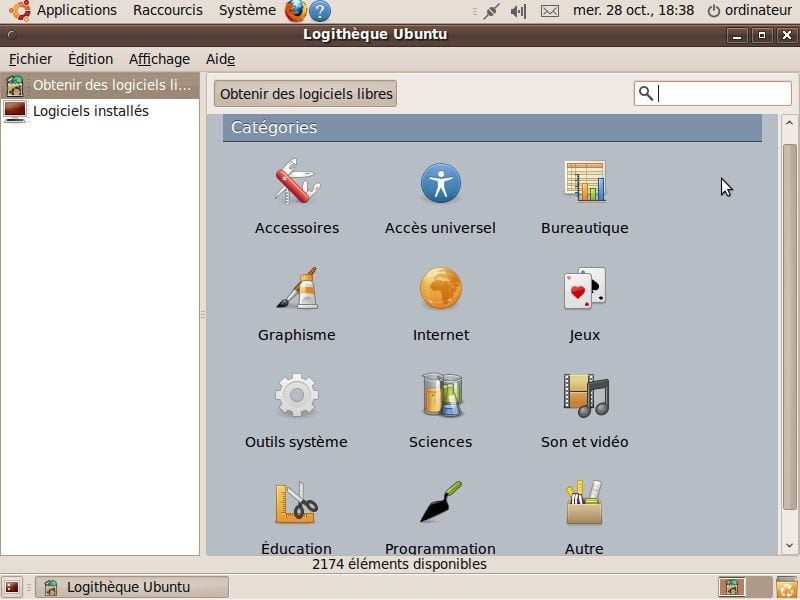Open the Autre box icon

(x=584, y=502)
